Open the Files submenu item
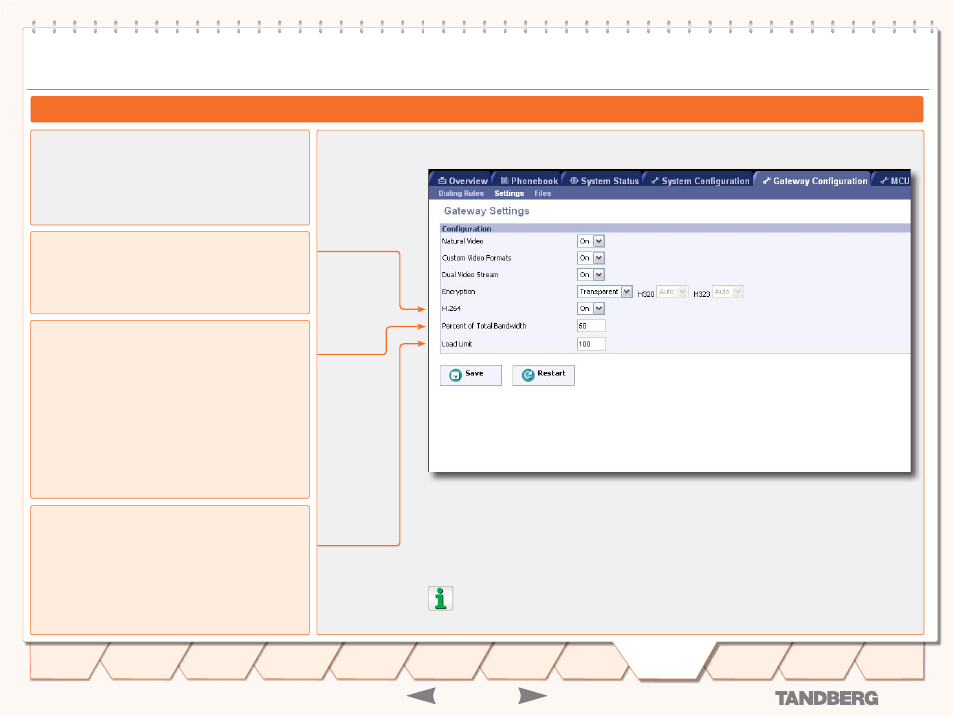The image size is (954, 717). pyautogui.click(x=543, y=194)
